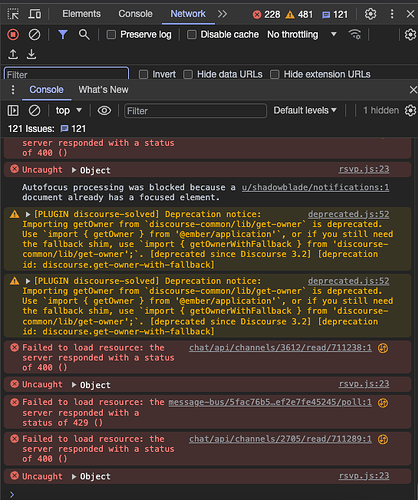
Task: Open the 121 issues counter in the top bar
Action: [x=335, y=14]
